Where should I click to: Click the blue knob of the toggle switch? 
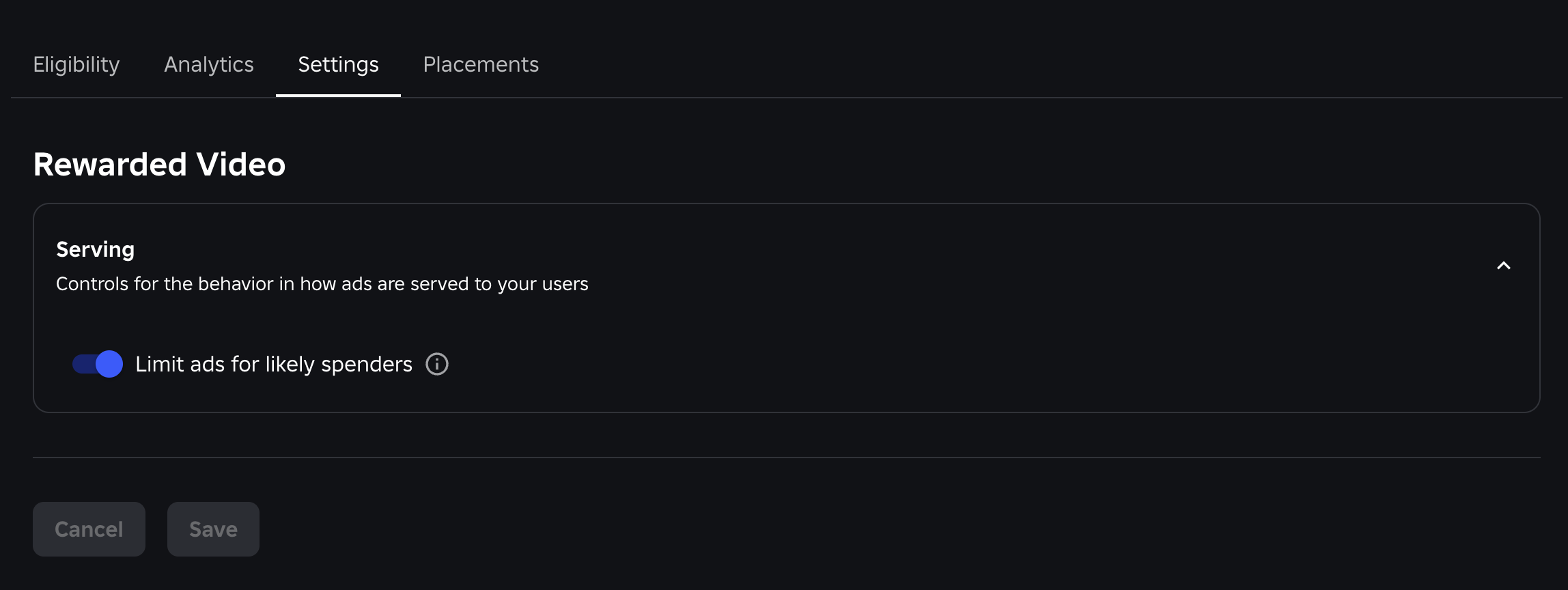click(x=109, y=364)
